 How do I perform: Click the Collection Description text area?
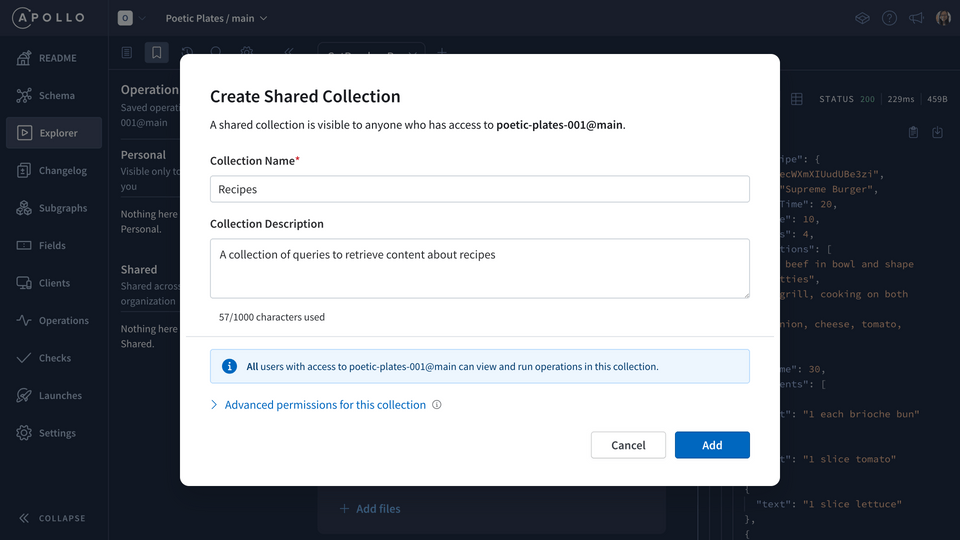[479, 269]
